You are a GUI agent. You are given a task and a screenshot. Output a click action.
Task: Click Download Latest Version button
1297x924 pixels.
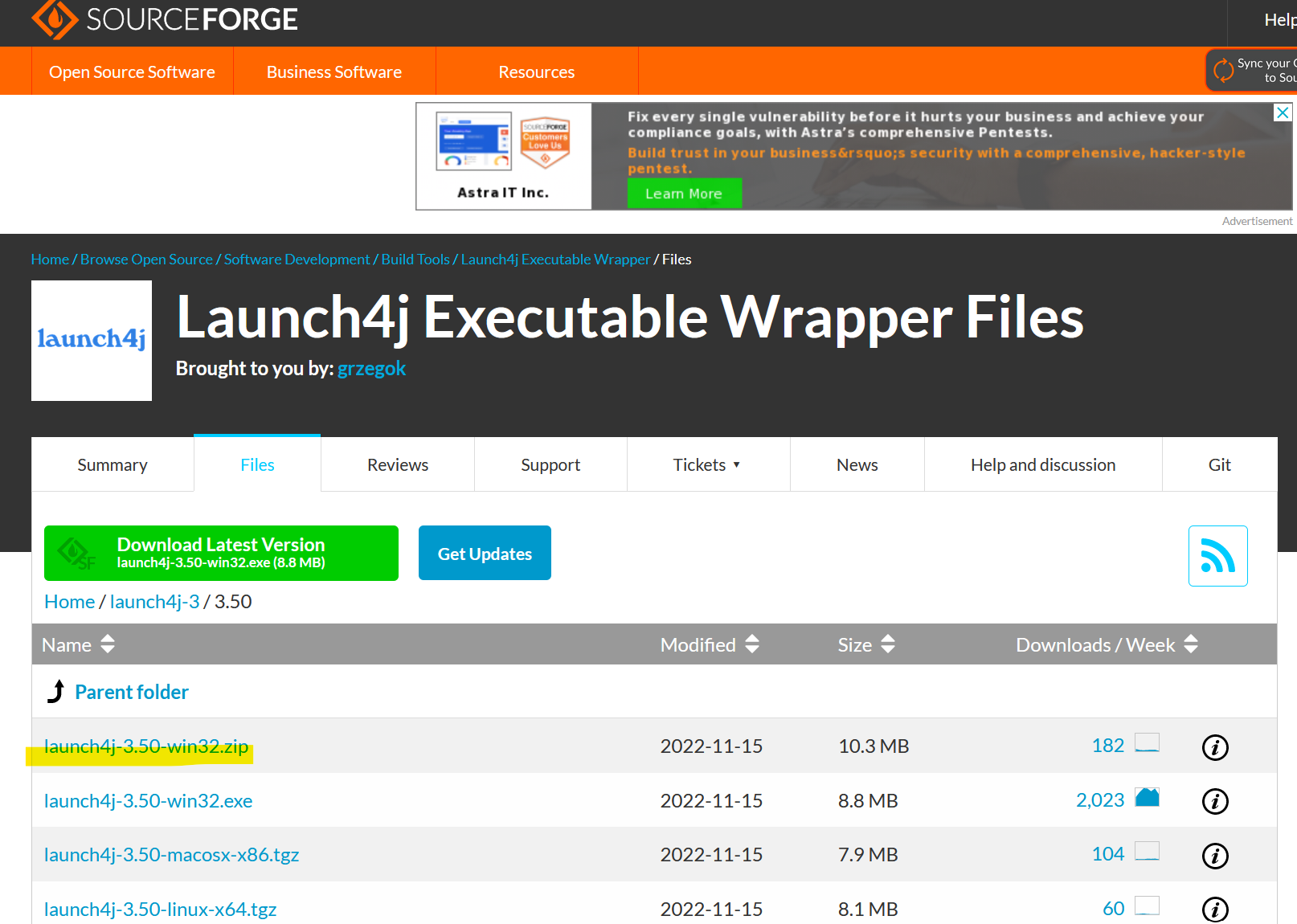[221, 553]
